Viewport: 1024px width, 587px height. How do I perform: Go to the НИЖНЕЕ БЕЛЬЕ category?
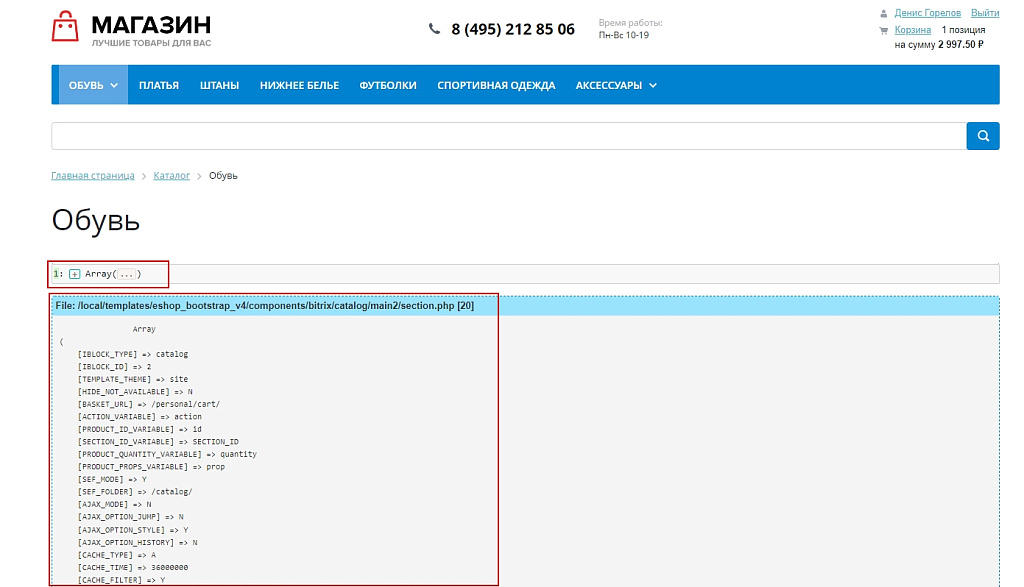pyautogui.click(x=299, y=85)
